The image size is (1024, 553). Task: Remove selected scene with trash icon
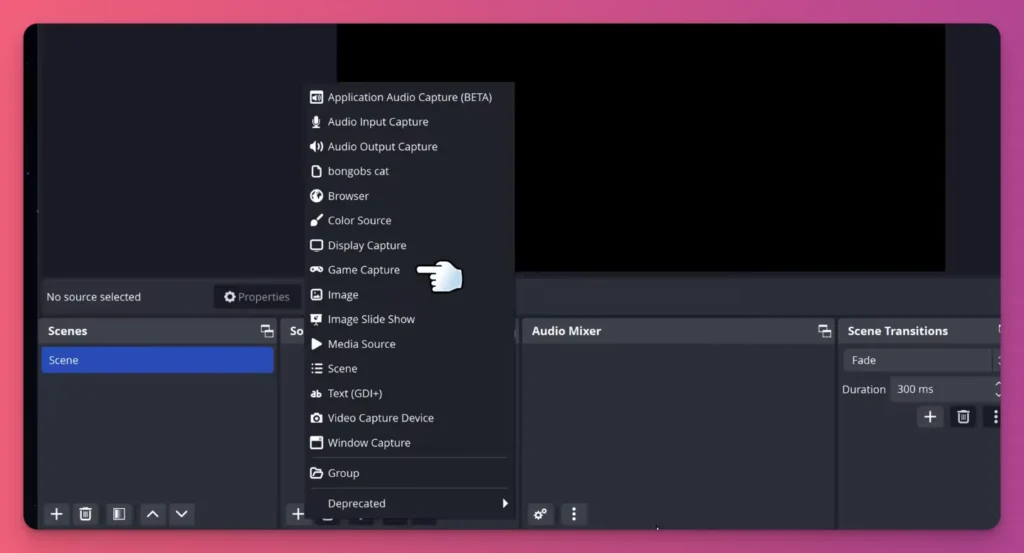86,514
